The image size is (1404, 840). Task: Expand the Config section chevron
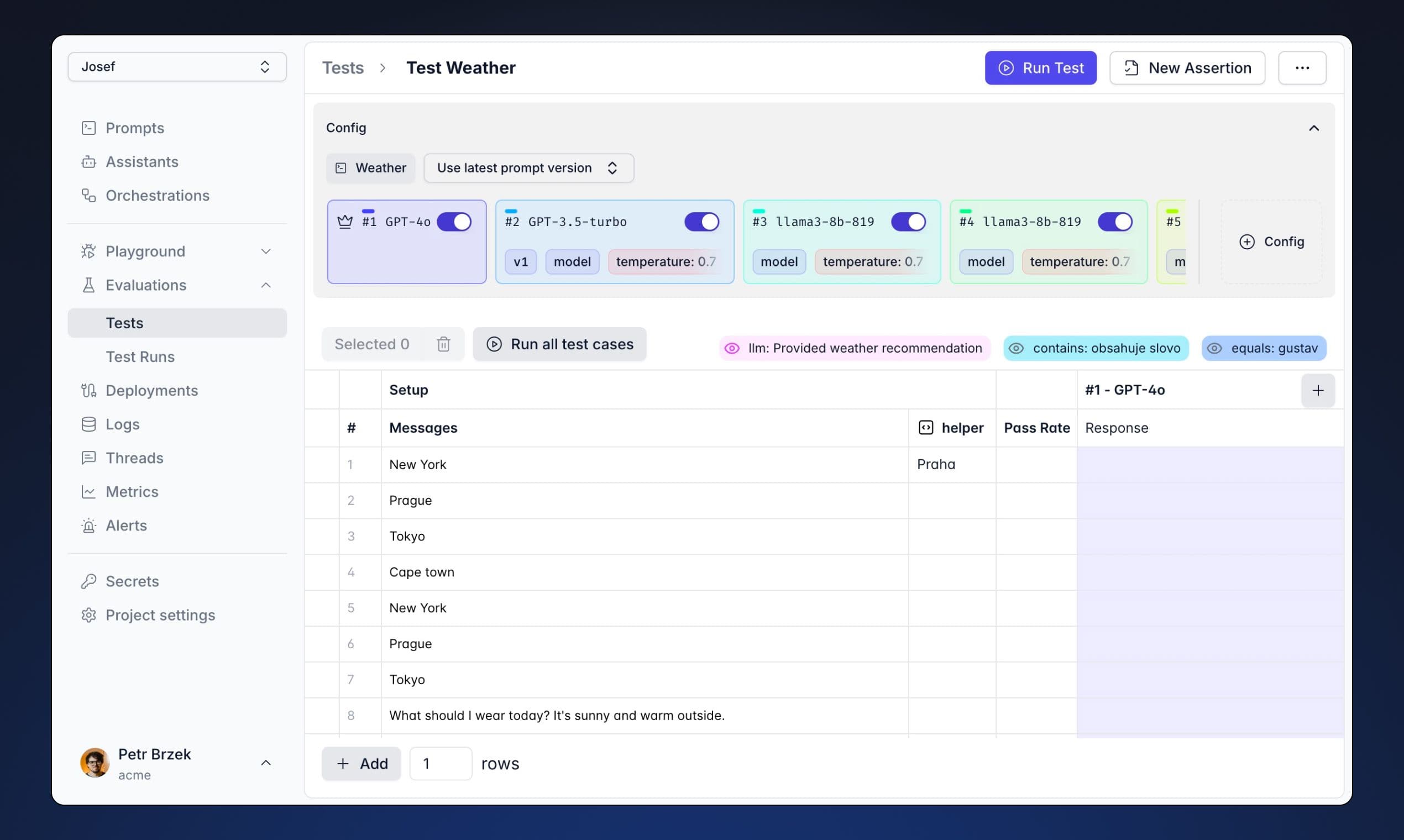(1313, 128)
